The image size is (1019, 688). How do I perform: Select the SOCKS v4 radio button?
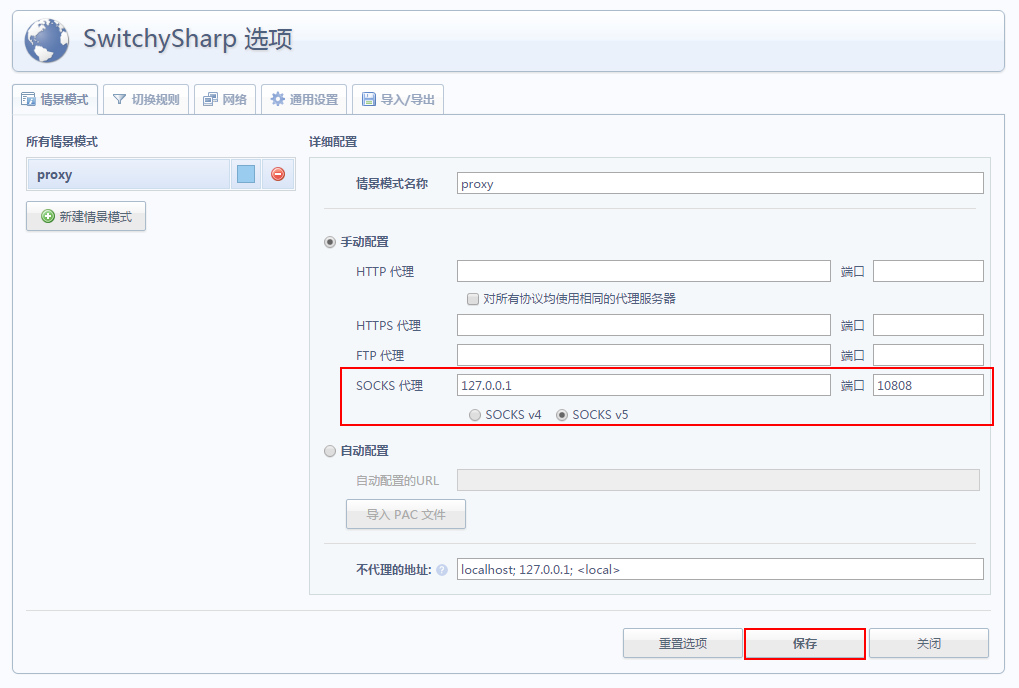tap(475, 415)
